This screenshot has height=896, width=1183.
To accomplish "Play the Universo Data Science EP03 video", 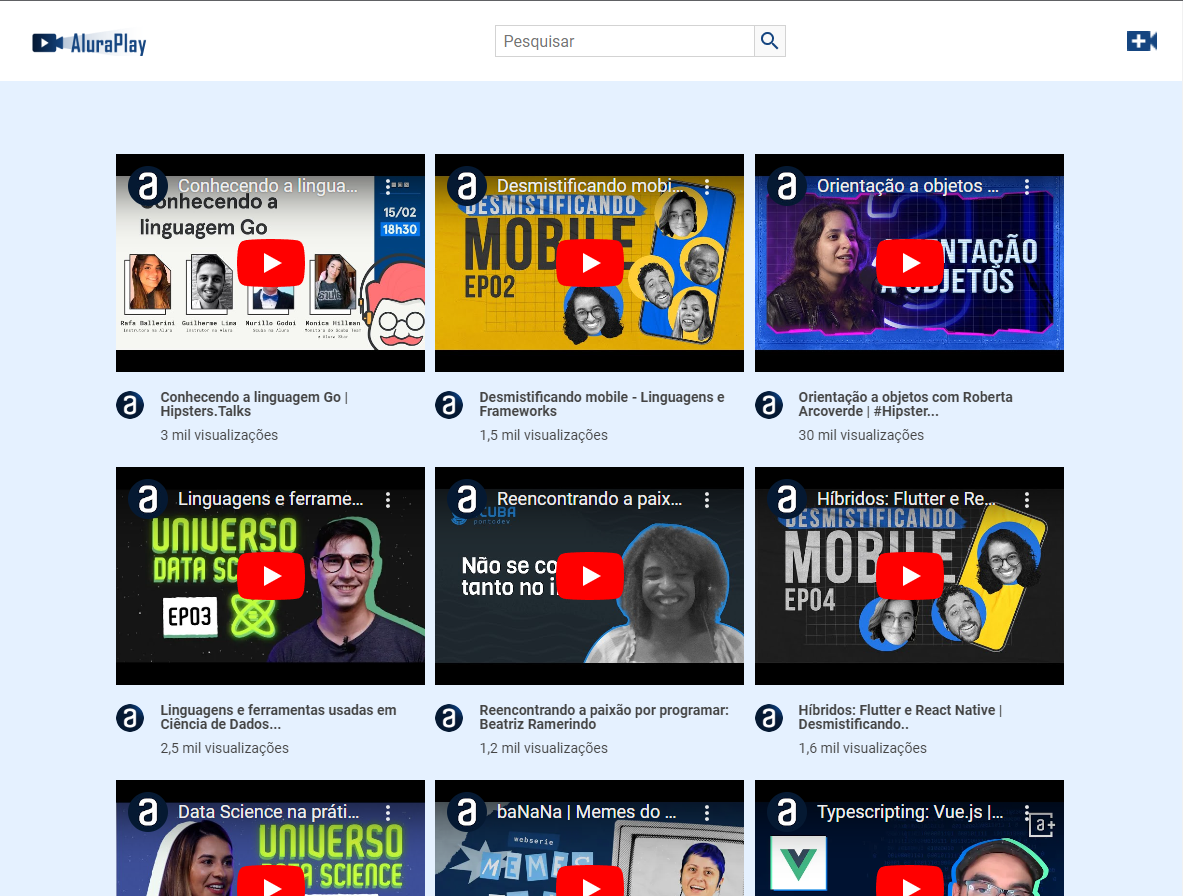I will pyautogui.click(x=271, y=575).
